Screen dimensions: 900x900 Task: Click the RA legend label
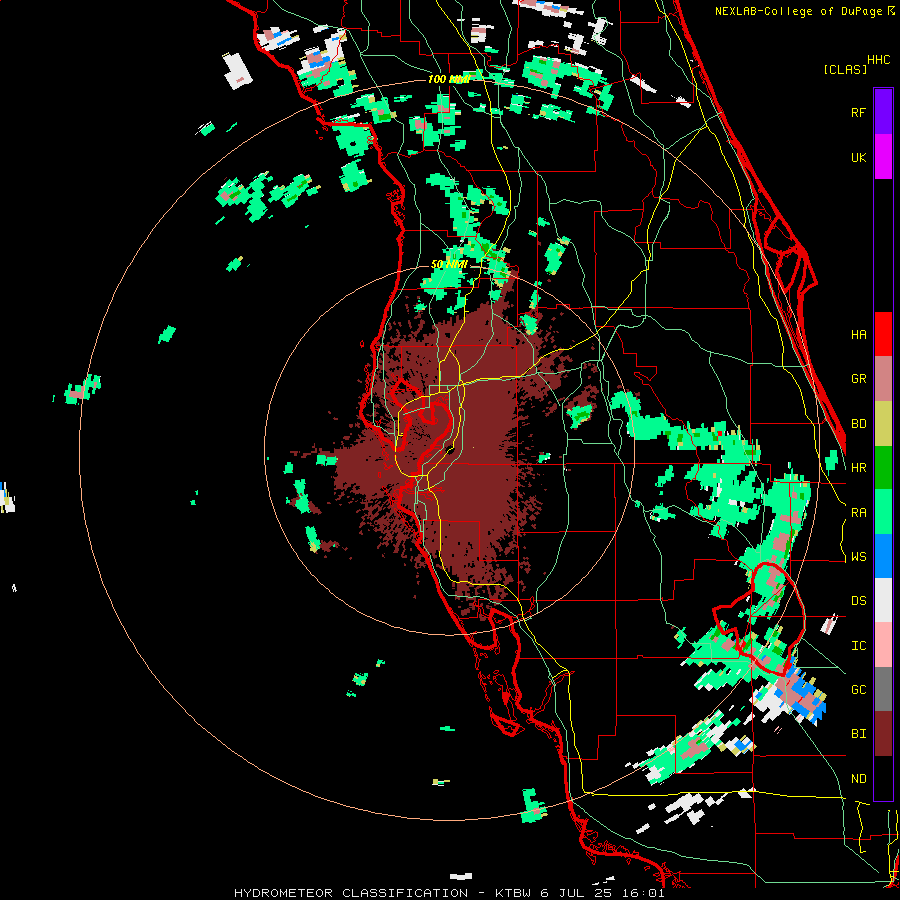pos(858,513)
